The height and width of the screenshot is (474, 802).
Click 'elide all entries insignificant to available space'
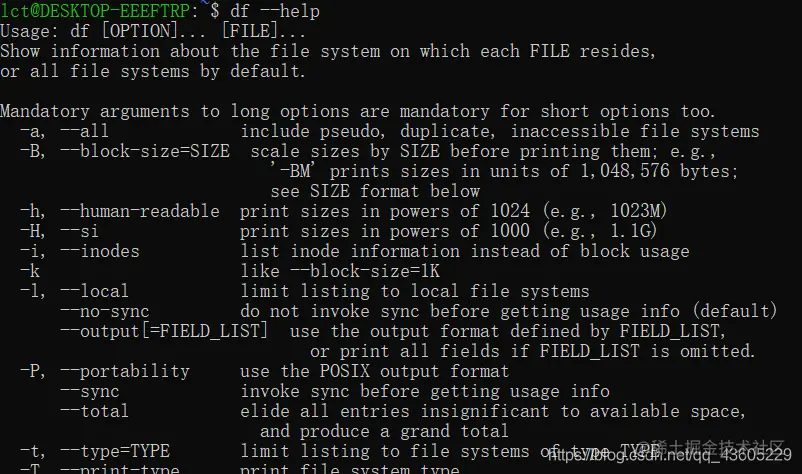tap(493, 411)
